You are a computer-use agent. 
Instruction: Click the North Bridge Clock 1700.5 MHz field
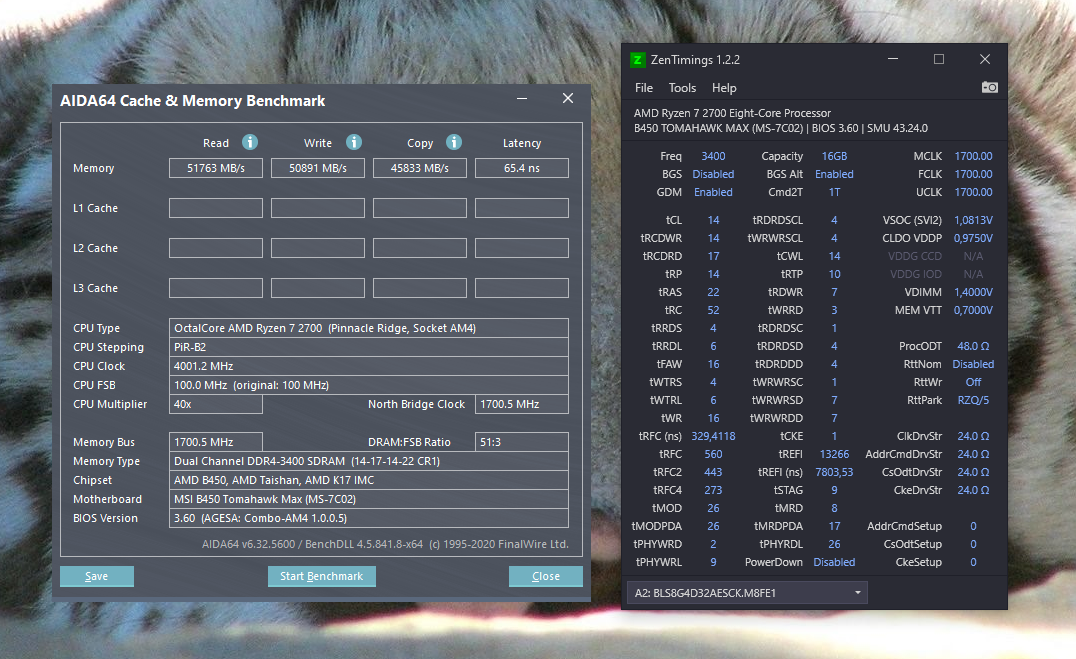pyautogui.click(x=522, y=404)
